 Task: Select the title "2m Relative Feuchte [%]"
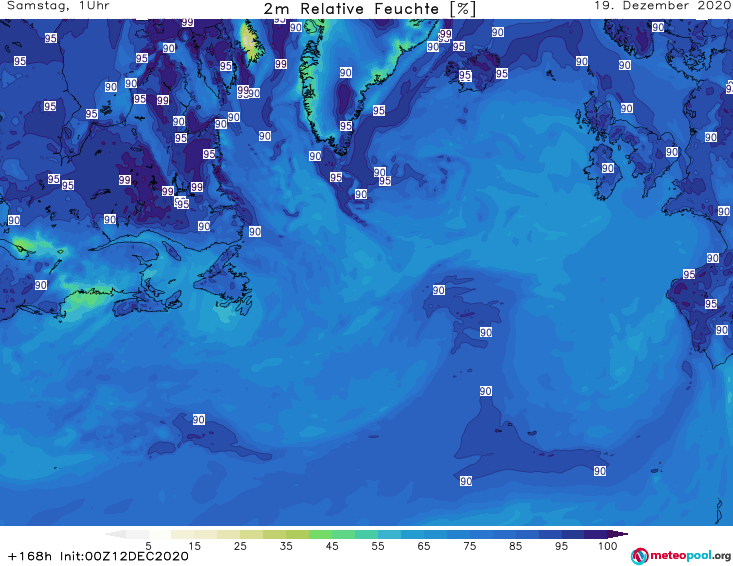point(369,9)
